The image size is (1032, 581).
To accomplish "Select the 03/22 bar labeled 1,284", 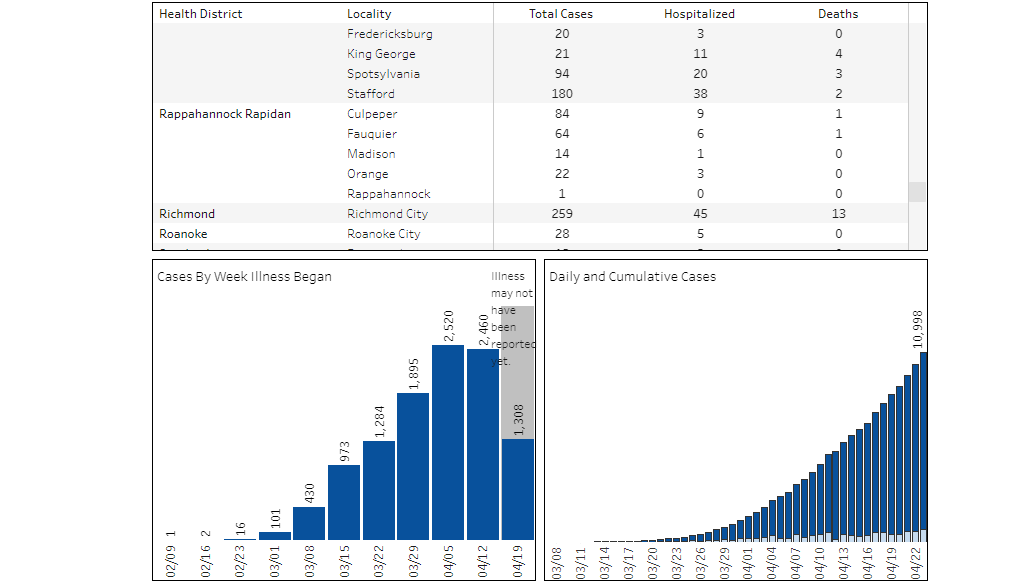I will (378, 490).
